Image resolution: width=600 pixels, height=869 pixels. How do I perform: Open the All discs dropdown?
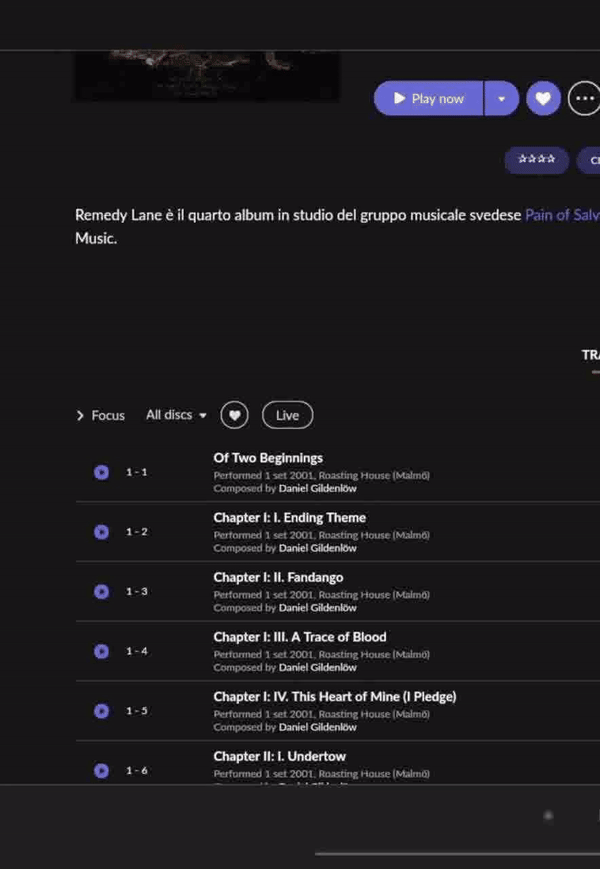(x=176, y=415)
